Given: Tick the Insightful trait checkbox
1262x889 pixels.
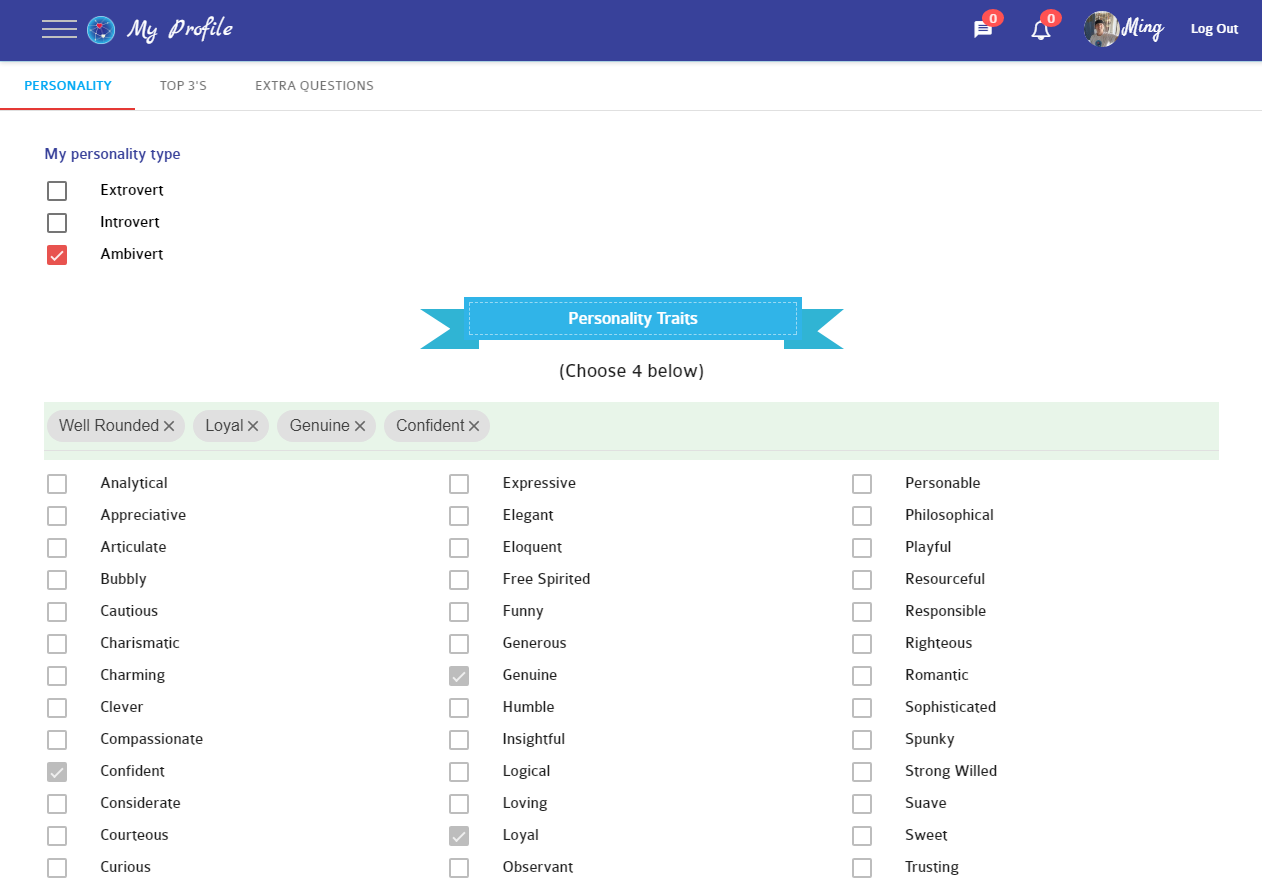Looking at the screenshot, I should pyautogui.click(x=459, y=740).
